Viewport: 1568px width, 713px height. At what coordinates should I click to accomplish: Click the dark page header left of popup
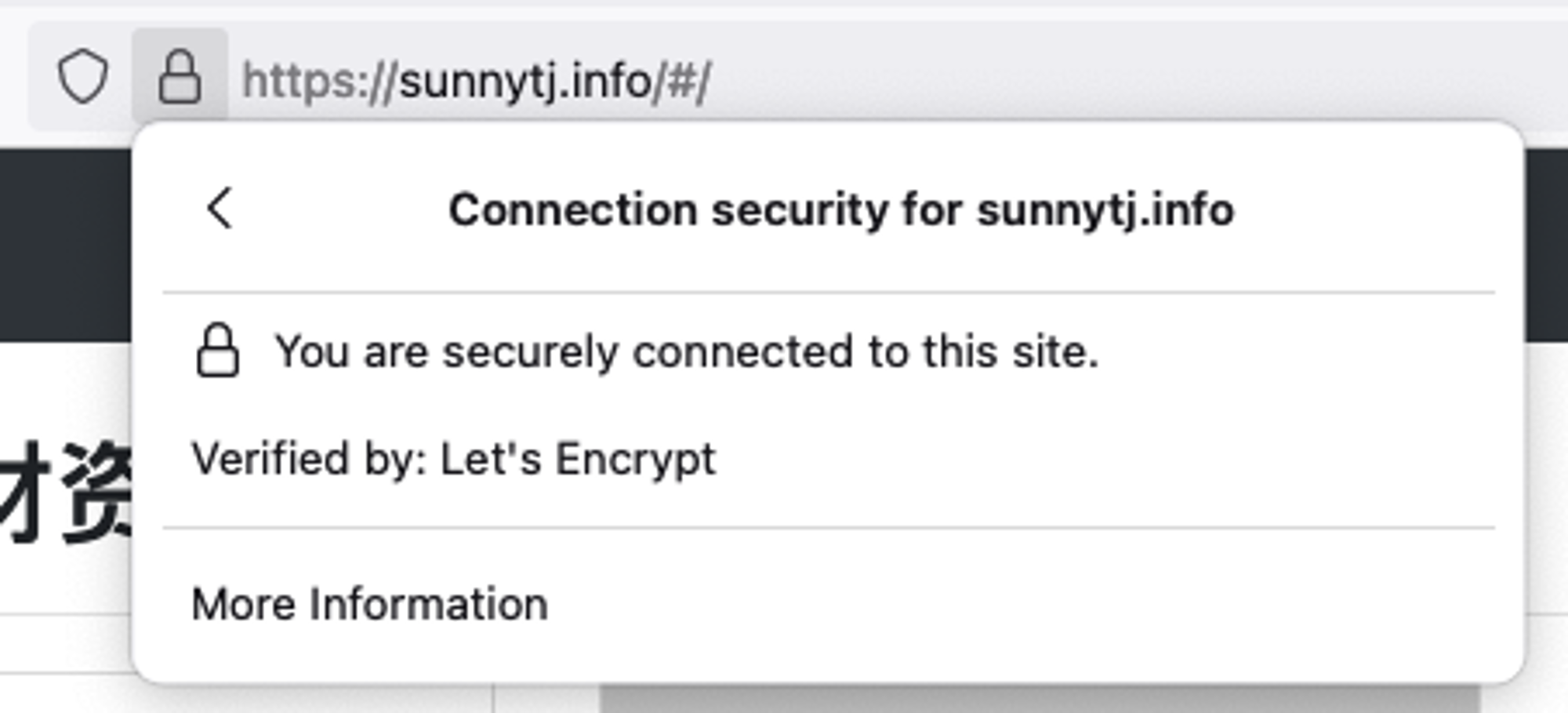(66, 244)
